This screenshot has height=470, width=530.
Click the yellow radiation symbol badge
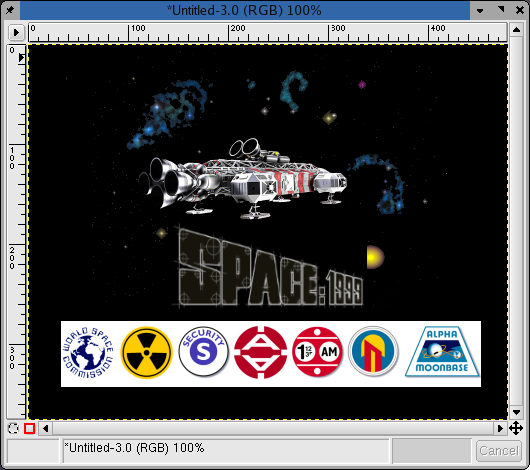coord(146,352)
